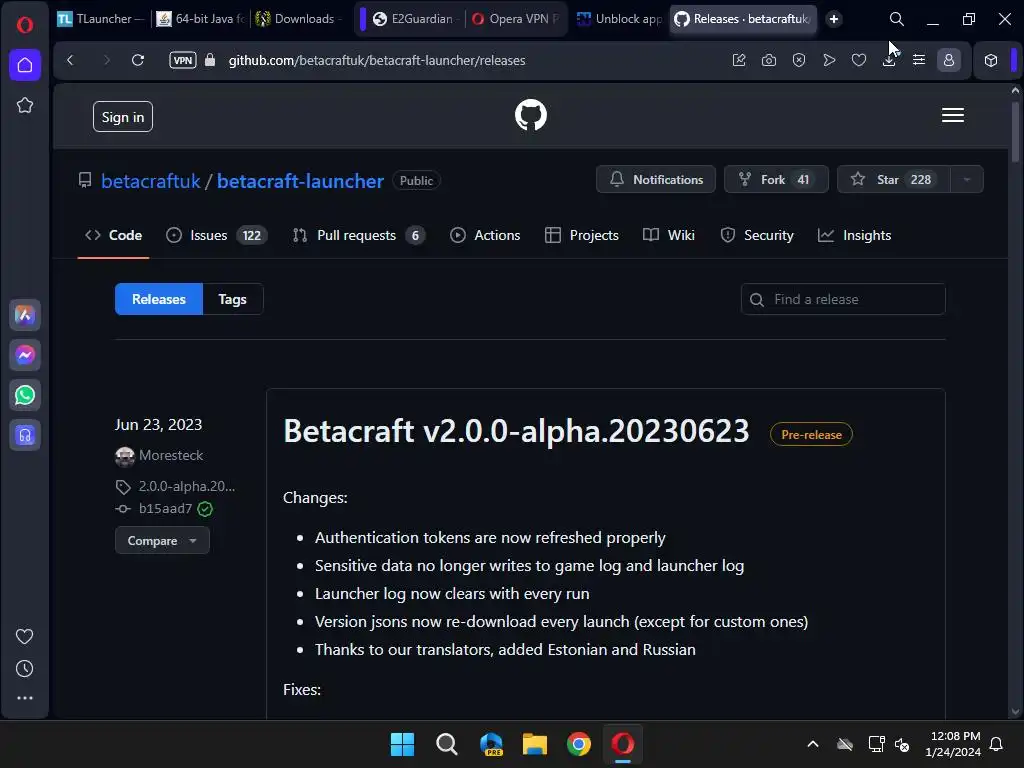Add page to bookmarks heart icon
Image resolution: width=1024 pixels, height=768 pixels.
click(x=859, y=60)
